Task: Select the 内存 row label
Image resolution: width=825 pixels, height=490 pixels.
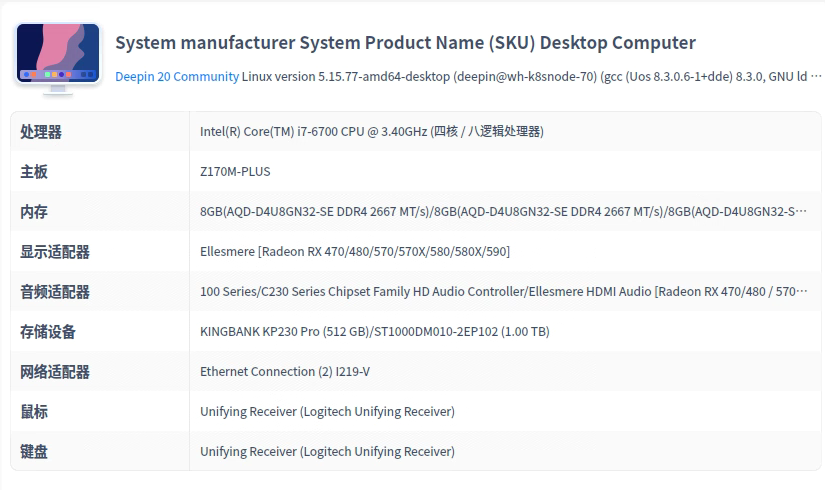Action: point(34,212)
